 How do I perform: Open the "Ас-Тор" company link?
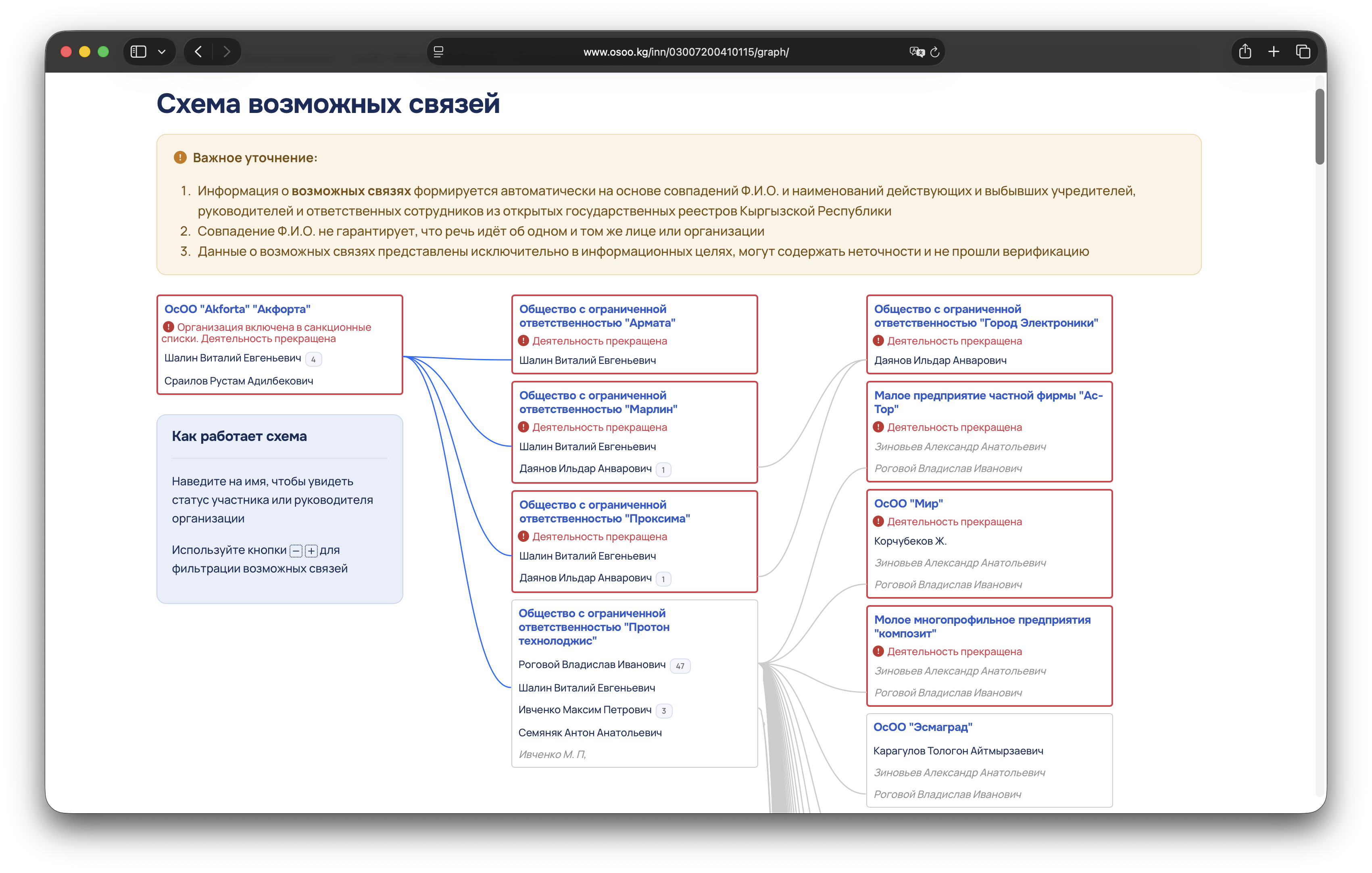point(988,402)
